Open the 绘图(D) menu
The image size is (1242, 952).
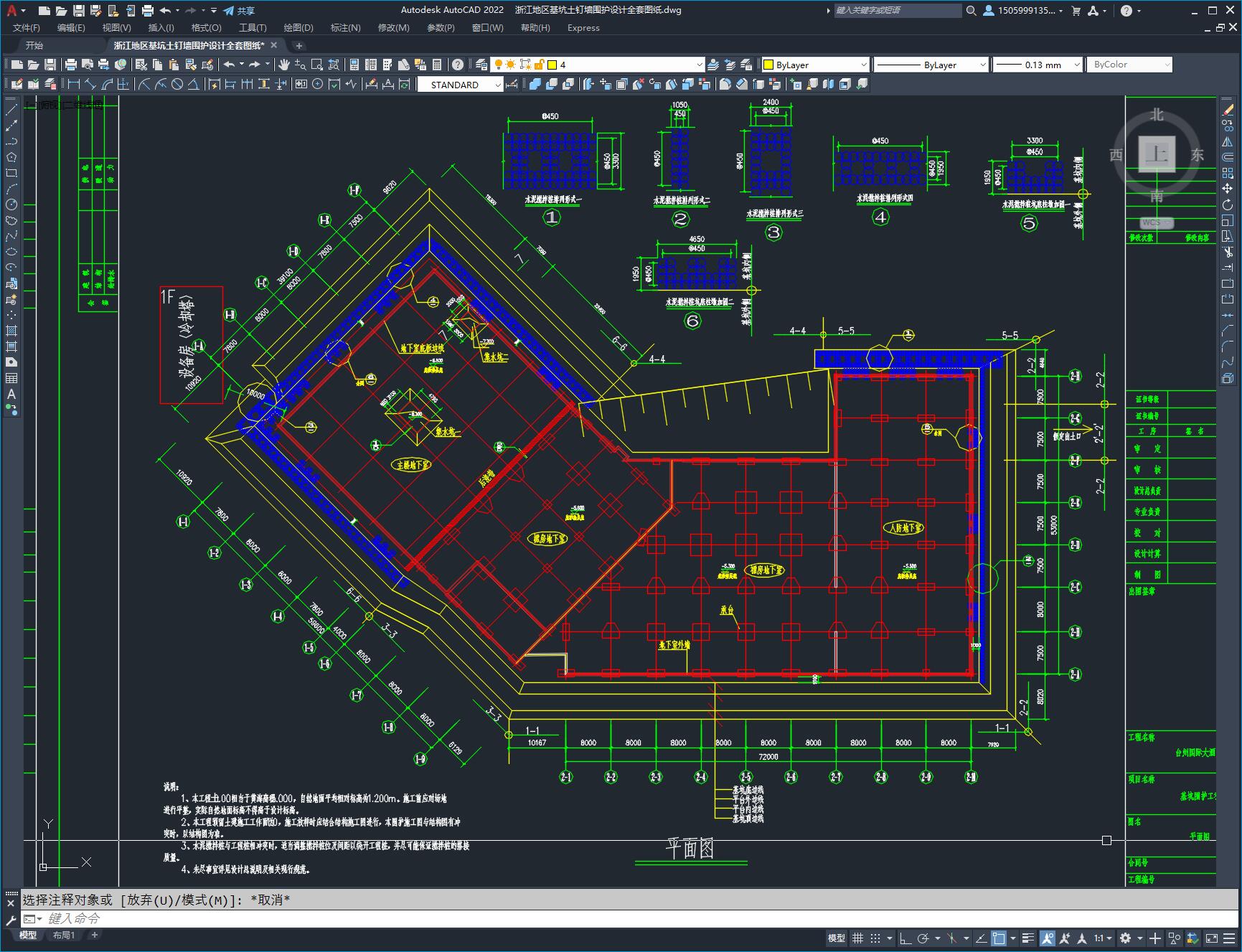(x=298, y=28)
